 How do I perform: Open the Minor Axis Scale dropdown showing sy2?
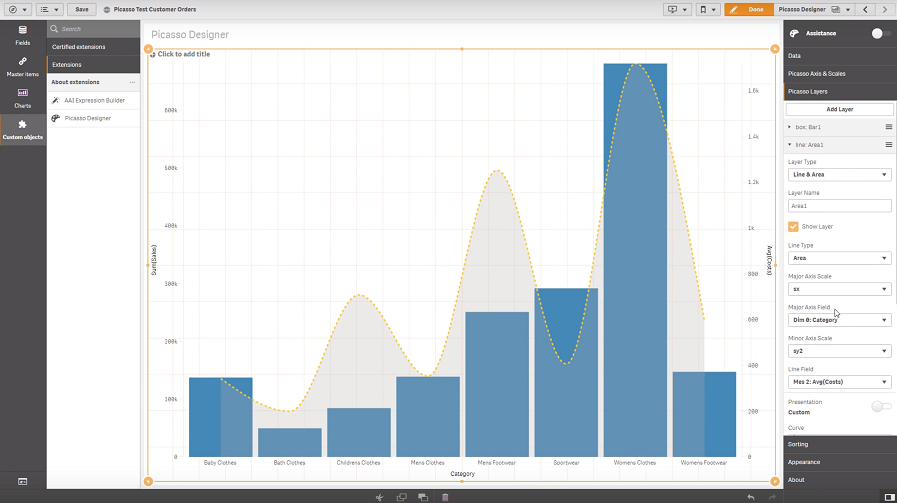click(839, 351)
